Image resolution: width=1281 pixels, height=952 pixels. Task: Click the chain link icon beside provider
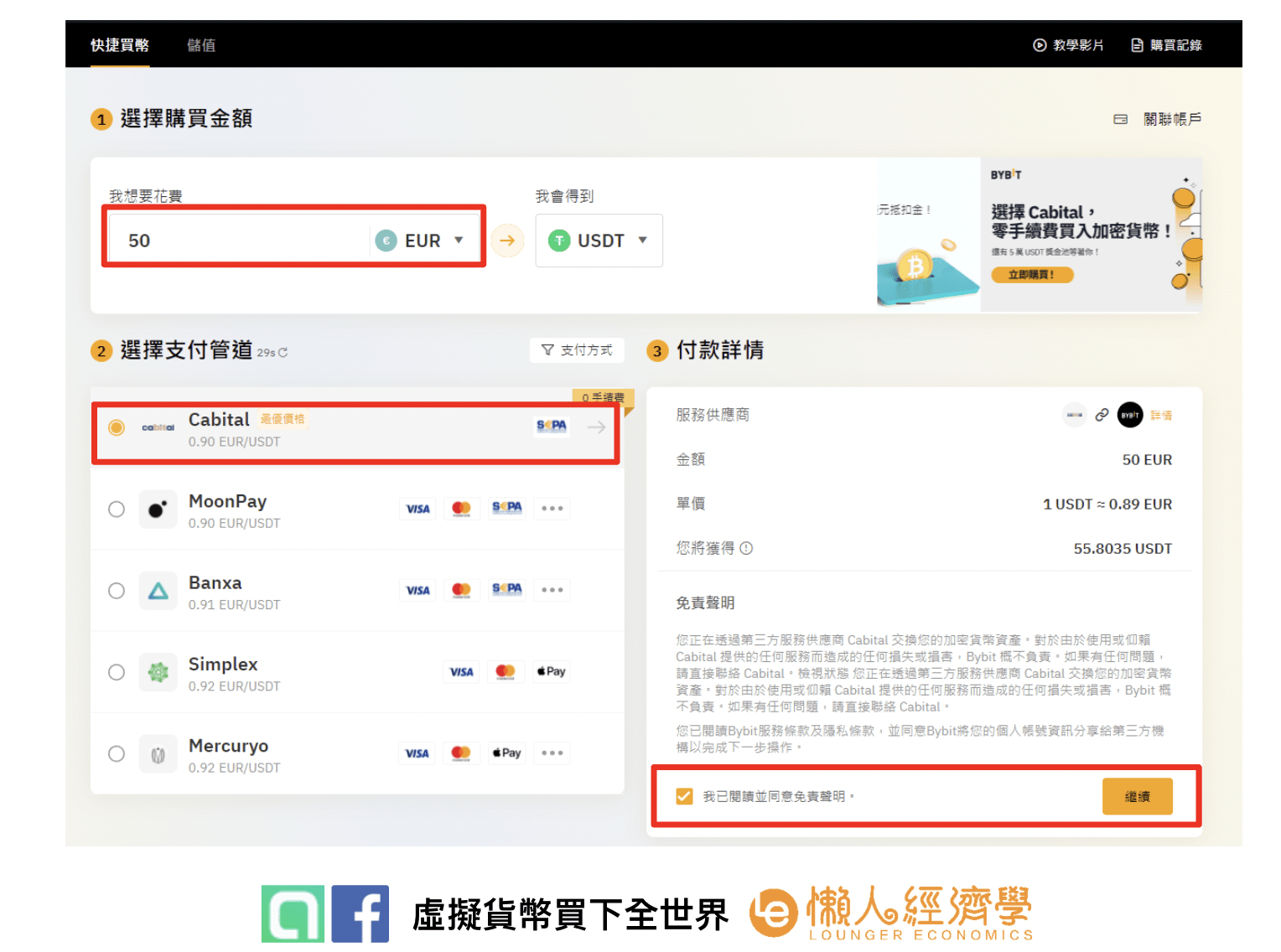pyautogui.click(x=1102, y=415)
